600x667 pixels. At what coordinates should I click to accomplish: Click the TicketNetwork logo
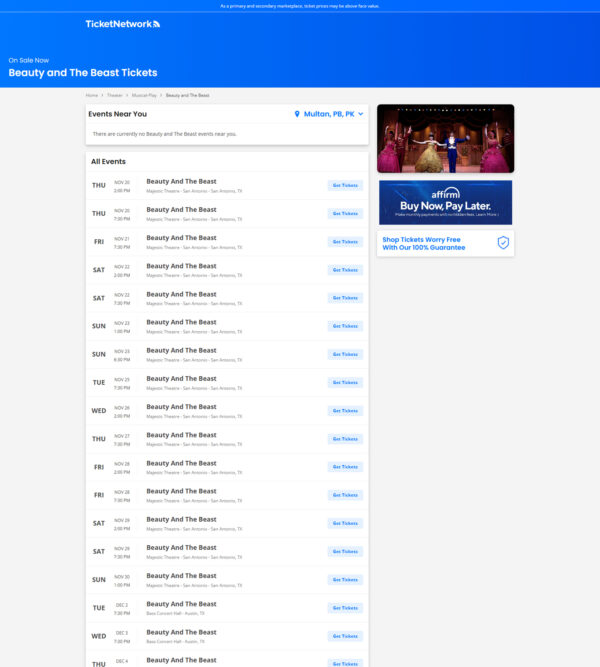pyautogui.click(x=123, y=24)
